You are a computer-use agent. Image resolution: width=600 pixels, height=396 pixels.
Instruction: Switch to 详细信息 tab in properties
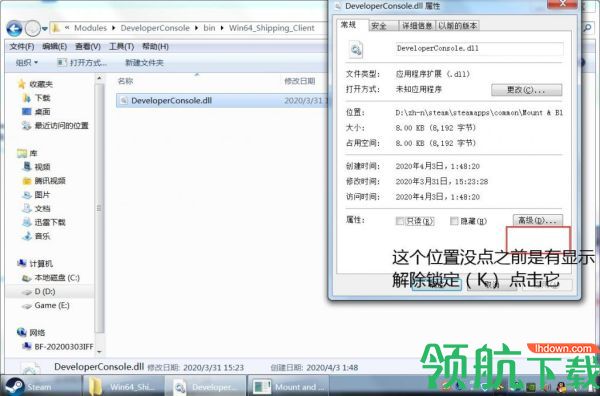pyautogui.click(x=417, y=26)
